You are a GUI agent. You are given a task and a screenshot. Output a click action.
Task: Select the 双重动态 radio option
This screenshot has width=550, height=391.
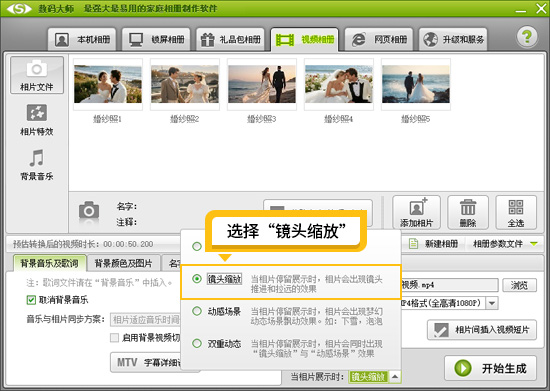tap(197, 343)
